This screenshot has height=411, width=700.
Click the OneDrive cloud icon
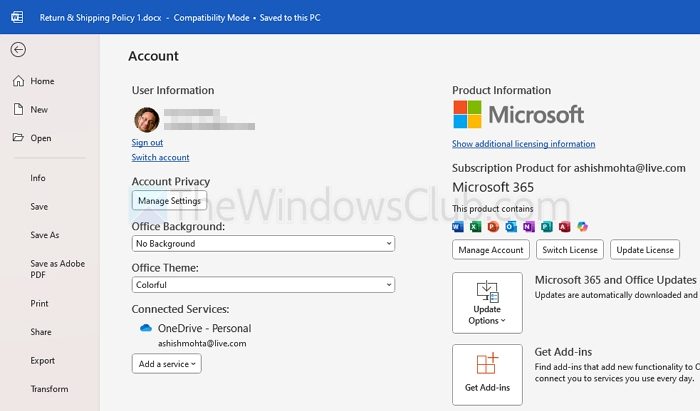(x=146, y=328)
